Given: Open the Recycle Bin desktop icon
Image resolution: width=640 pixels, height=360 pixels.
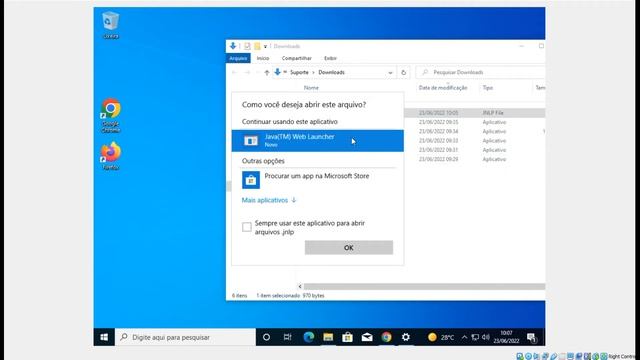Looking at the screenshot, I should tap(111, 25).
